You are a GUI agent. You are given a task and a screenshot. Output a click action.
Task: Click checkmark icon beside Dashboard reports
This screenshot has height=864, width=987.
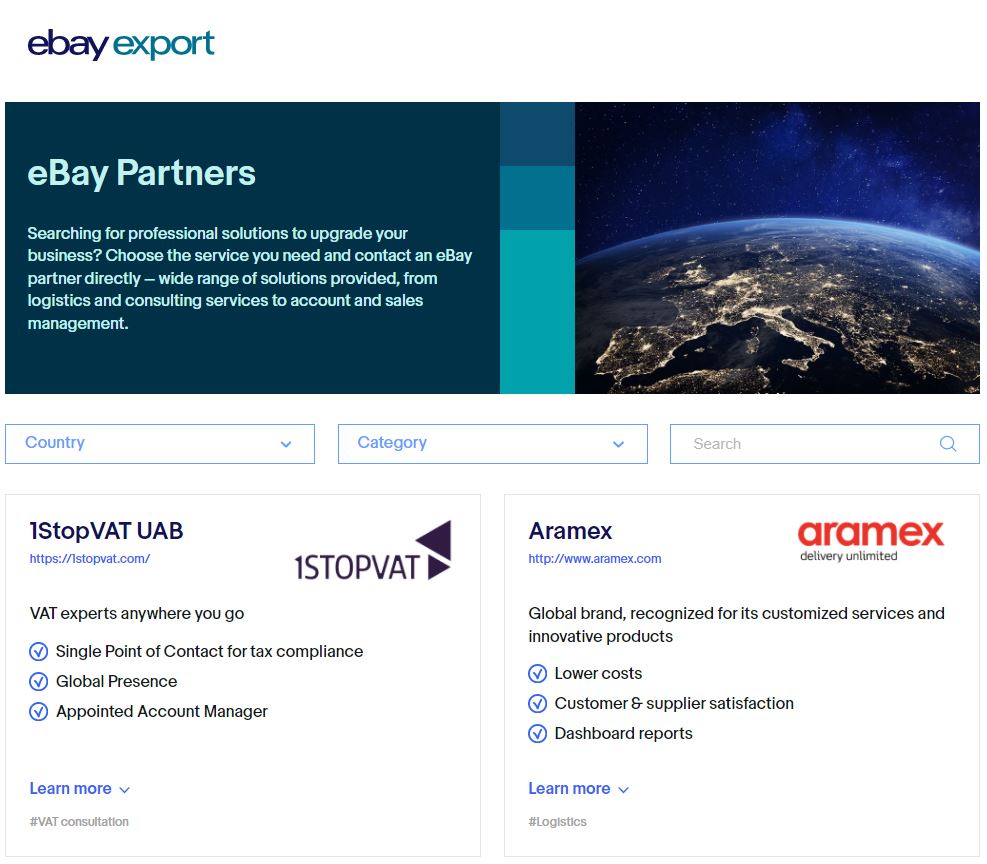(537, 734)
